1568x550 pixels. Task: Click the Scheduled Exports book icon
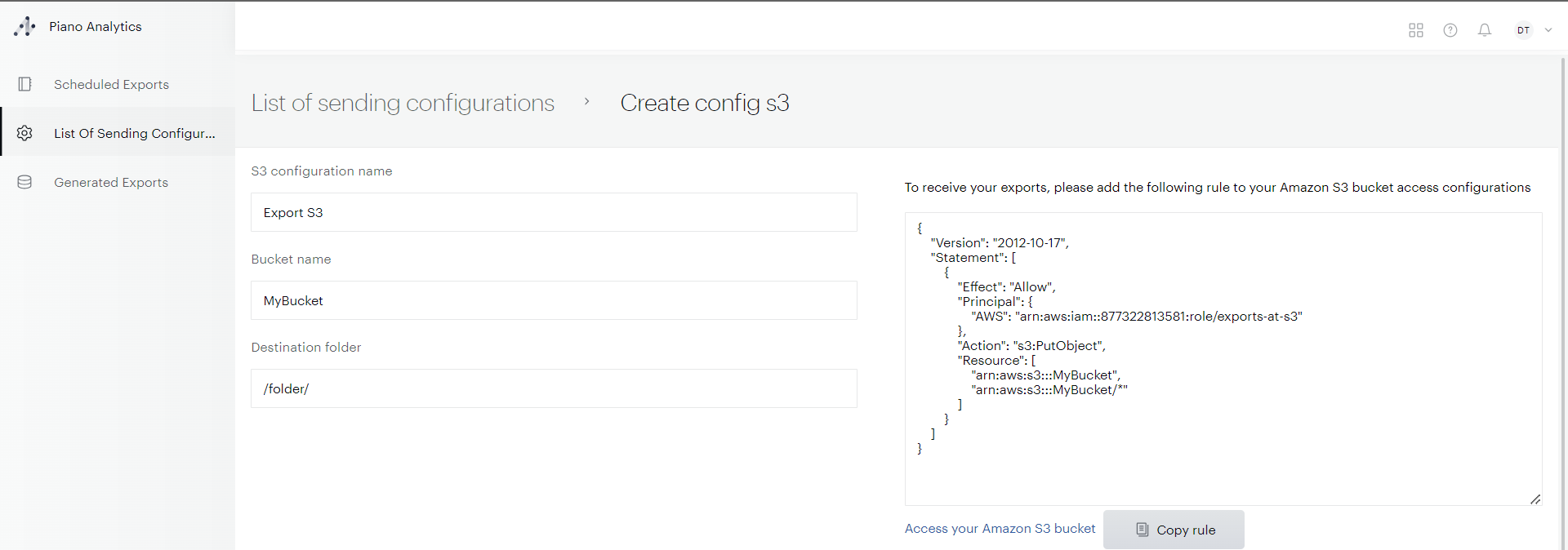(24, 84)
